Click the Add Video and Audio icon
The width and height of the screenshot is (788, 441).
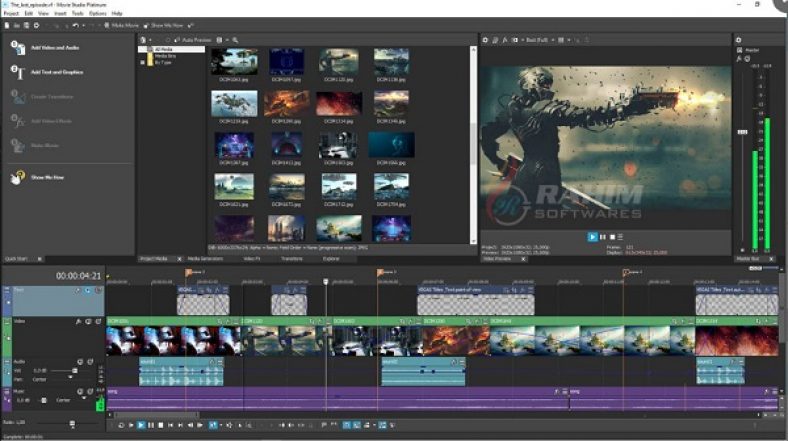(x=17, y=47)
